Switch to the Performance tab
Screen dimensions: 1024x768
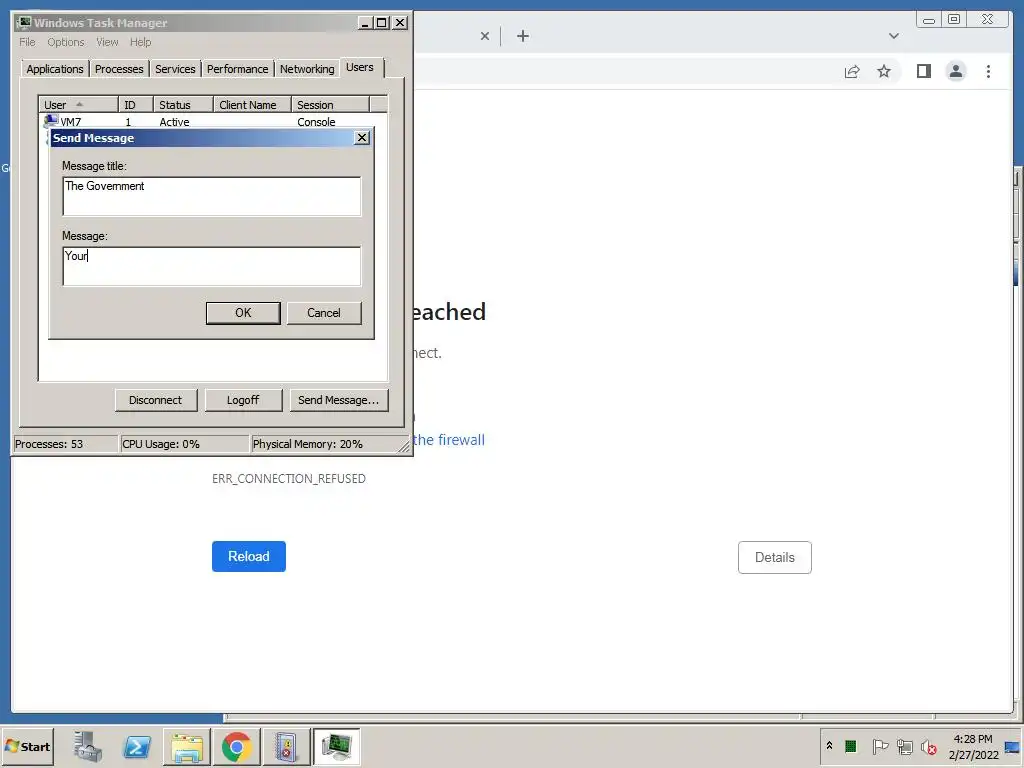click(x=238, y=69)
